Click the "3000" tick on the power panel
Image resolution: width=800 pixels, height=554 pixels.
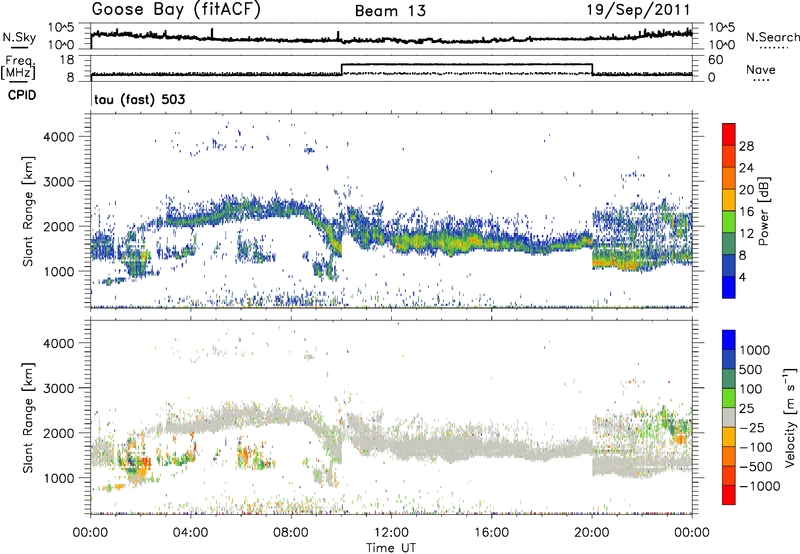tap(59, 182)
